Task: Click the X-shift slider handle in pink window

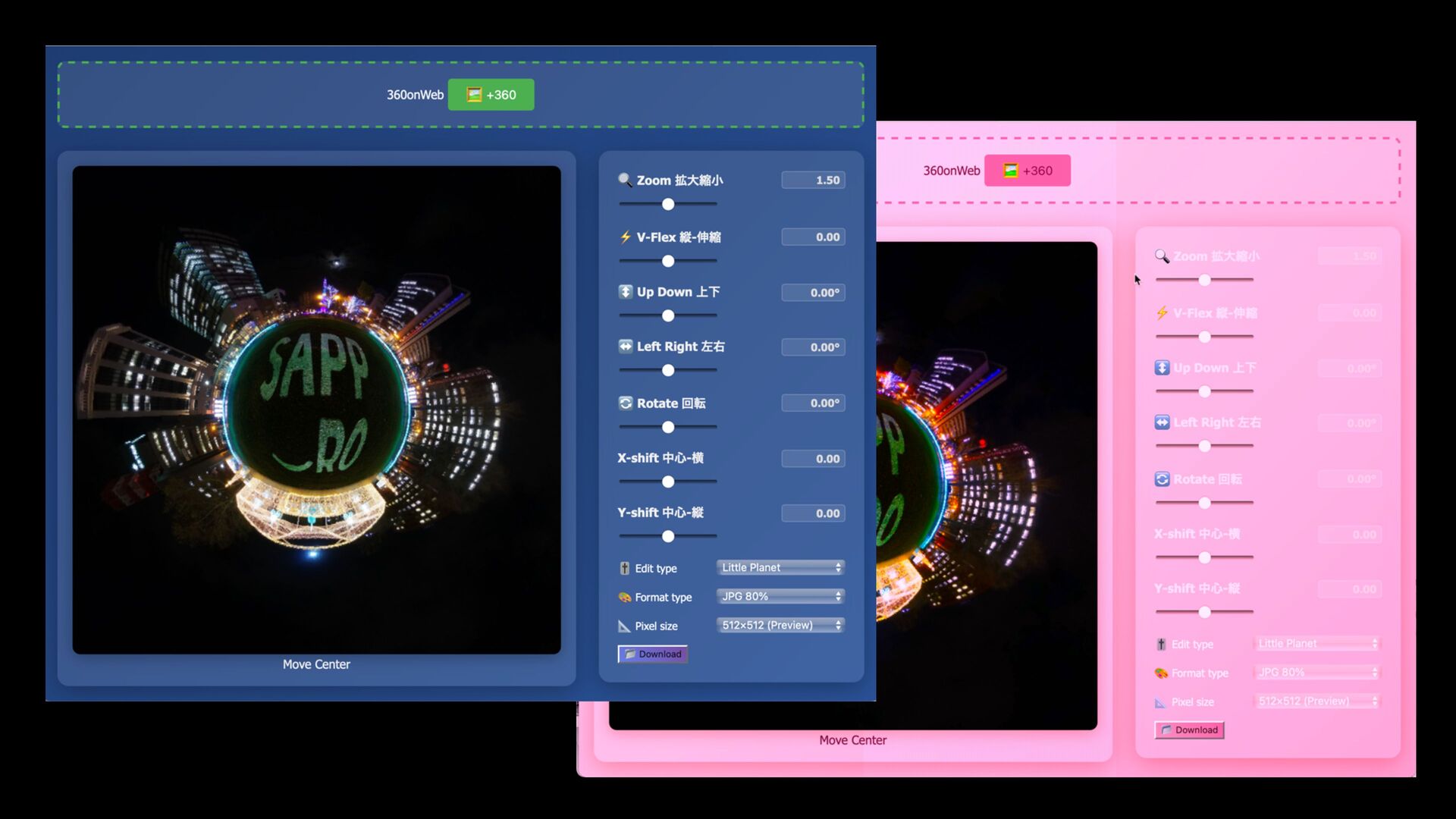Action: pyautogui.click(x=1205, y=557)
